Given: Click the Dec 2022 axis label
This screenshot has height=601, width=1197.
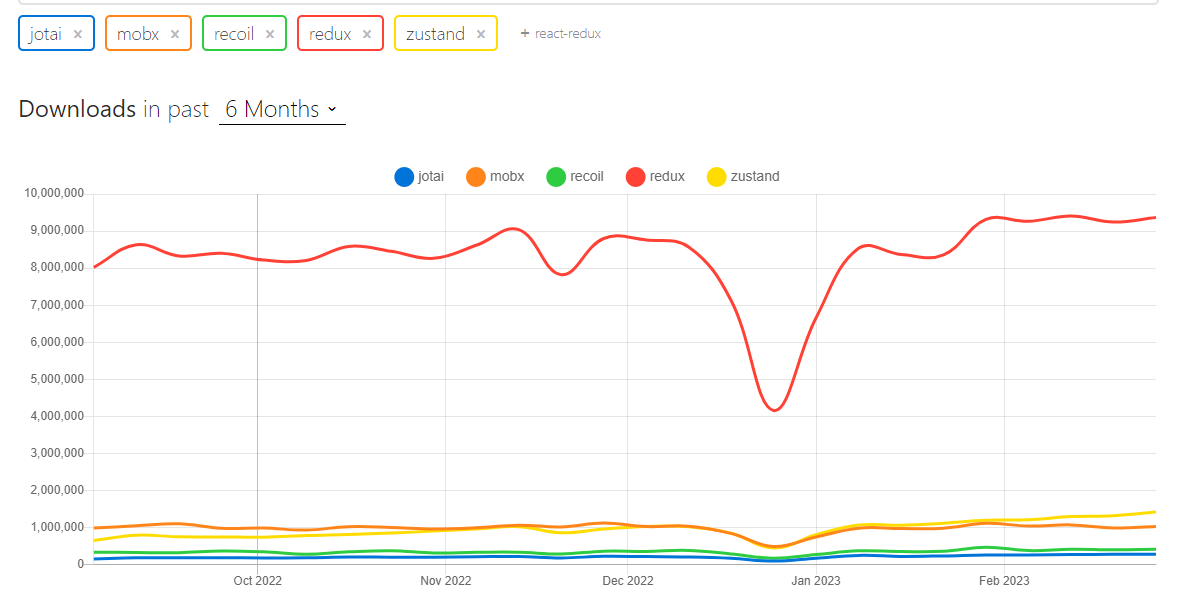Looking at the screenshot, I should (628, 581).
